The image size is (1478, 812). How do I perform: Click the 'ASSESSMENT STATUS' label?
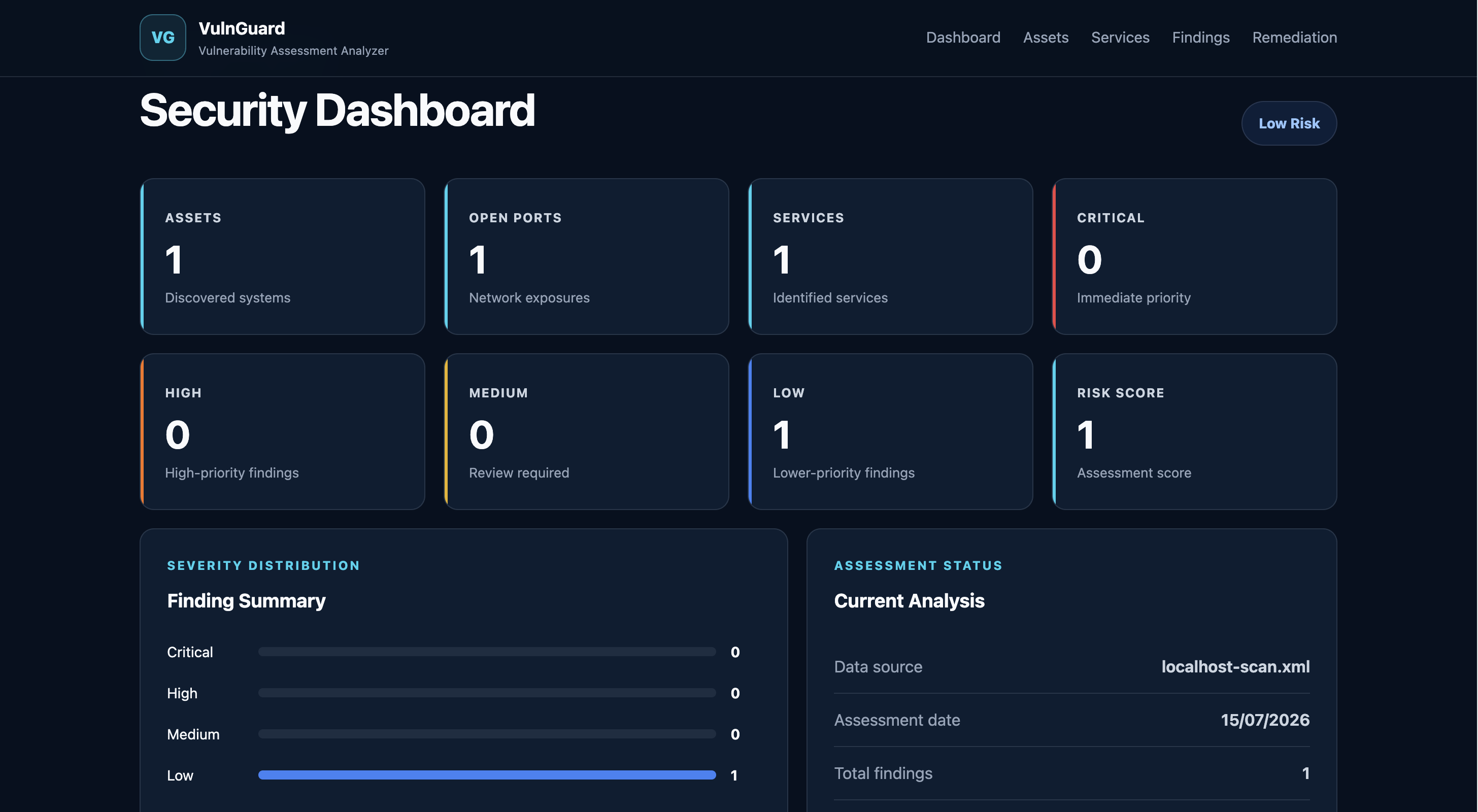[918, 565]
